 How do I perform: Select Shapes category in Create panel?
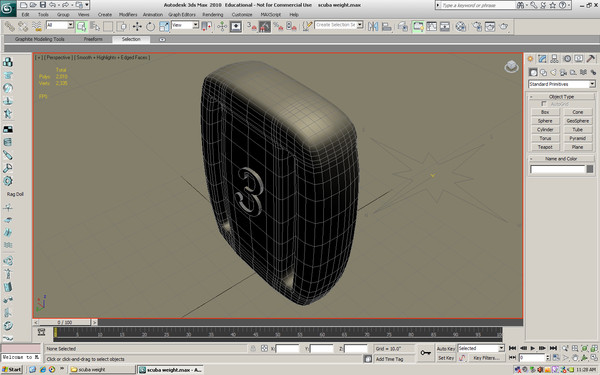point(543,72)
